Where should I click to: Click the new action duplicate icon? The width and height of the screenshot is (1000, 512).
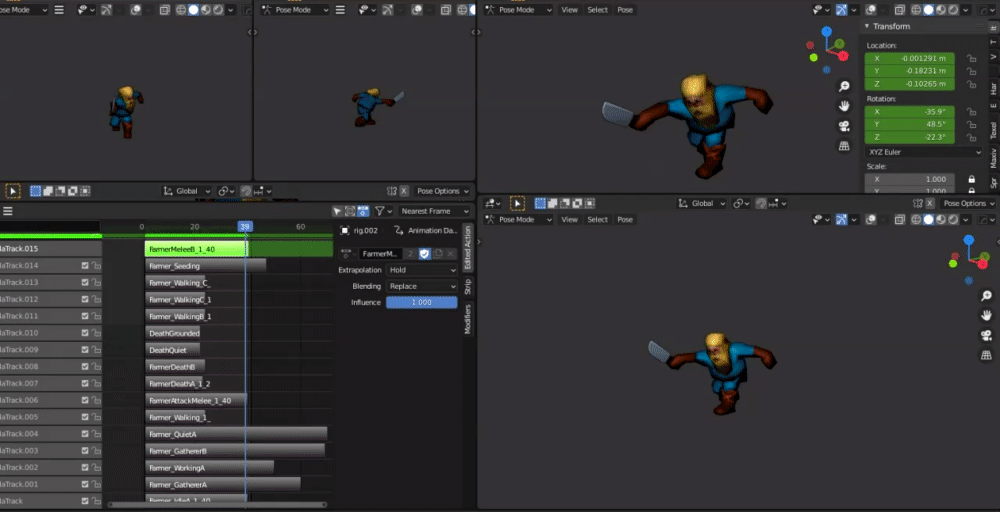coord(438,254)
